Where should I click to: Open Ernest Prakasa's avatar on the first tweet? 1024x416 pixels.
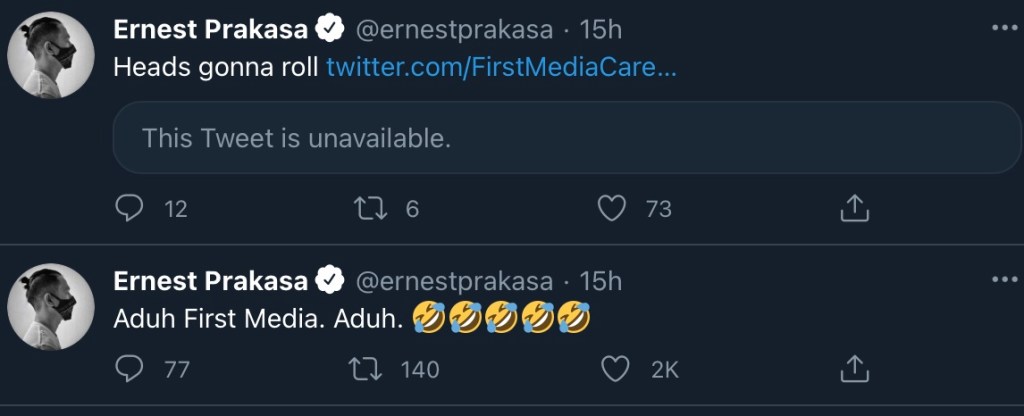coord(51,56)
